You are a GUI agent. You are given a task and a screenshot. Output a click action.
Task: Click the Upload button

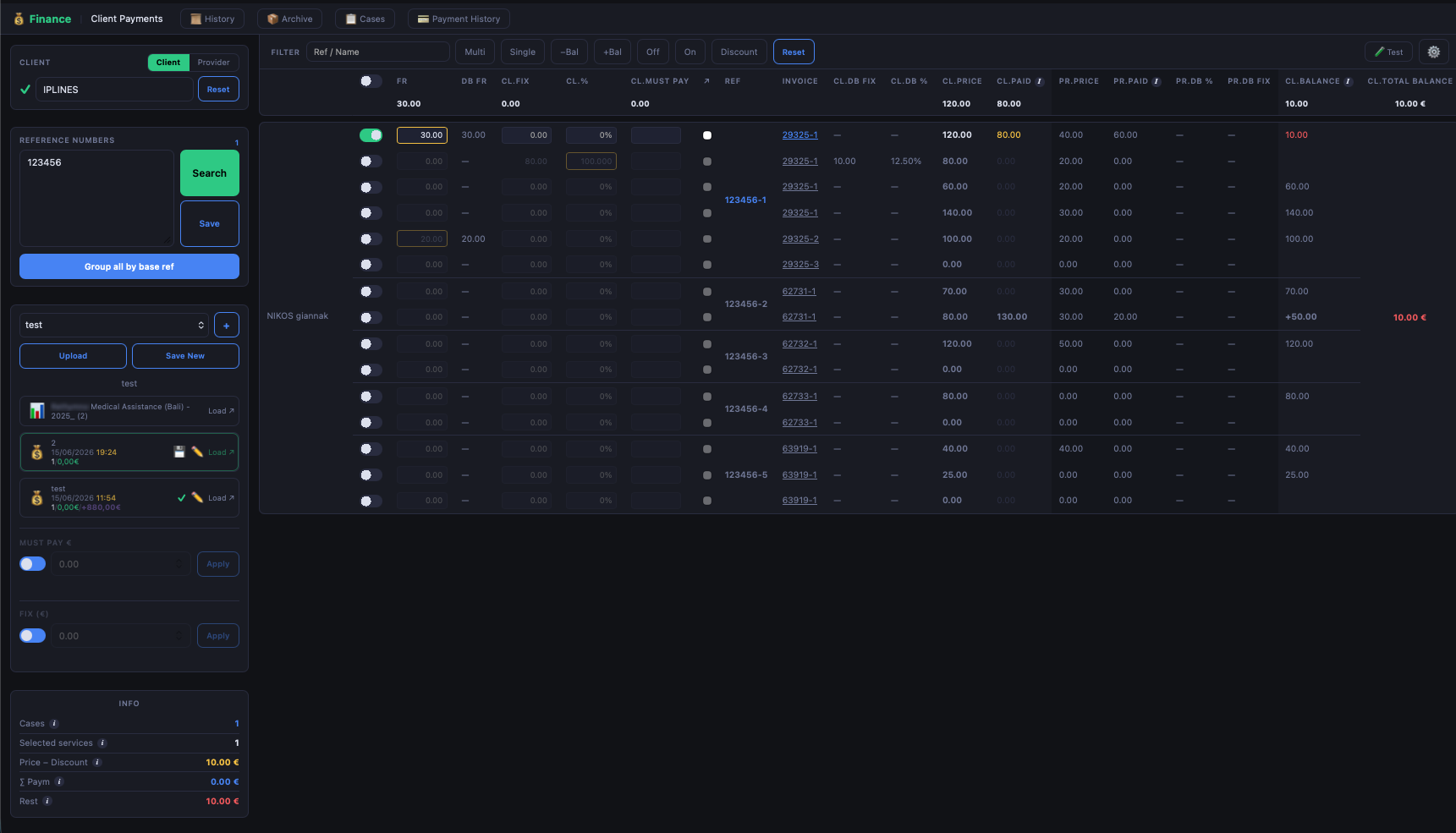[x=73, y=356]
